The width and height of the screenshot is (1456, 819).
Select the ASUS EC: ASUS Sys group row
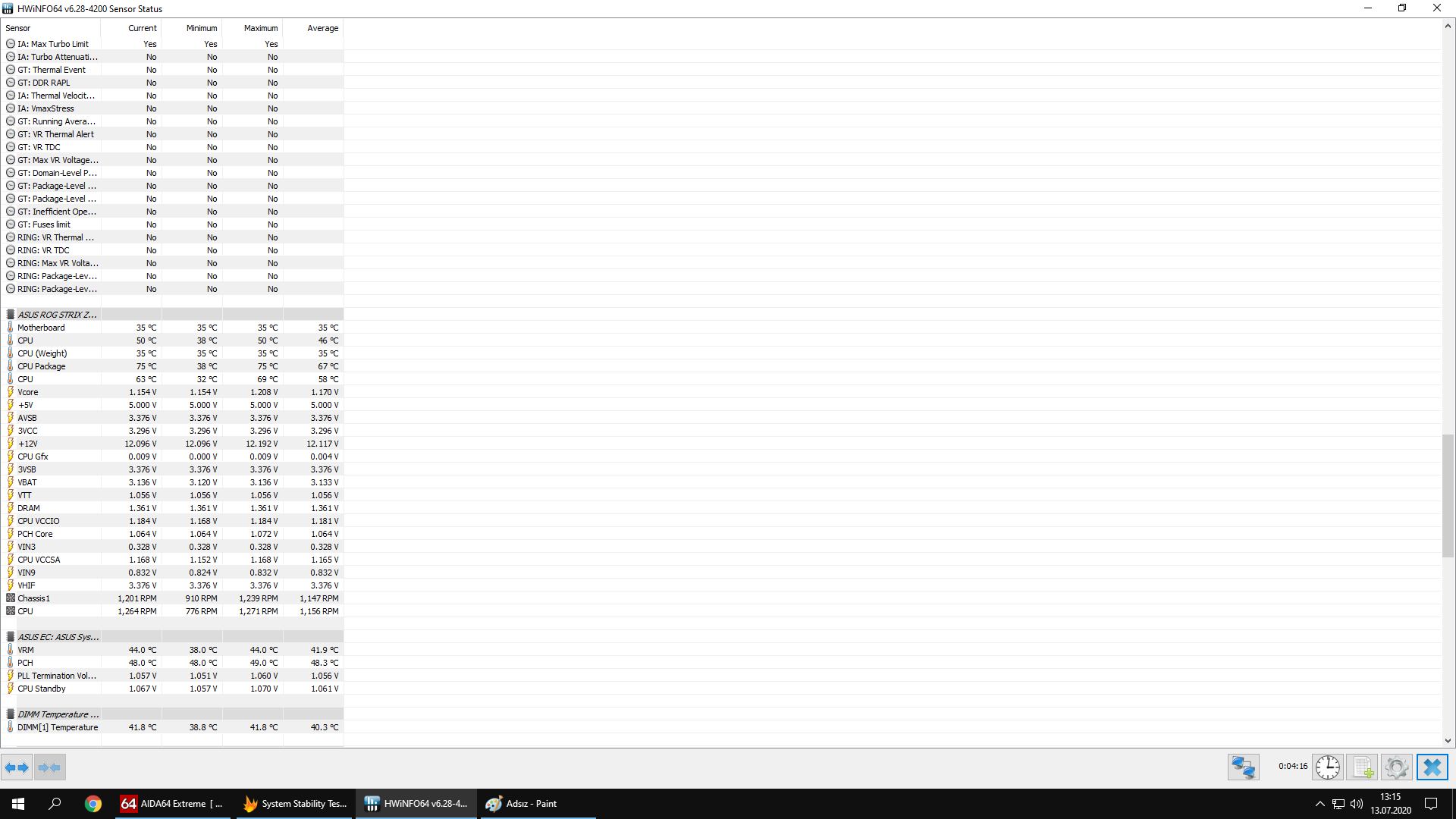click(173, 637)
